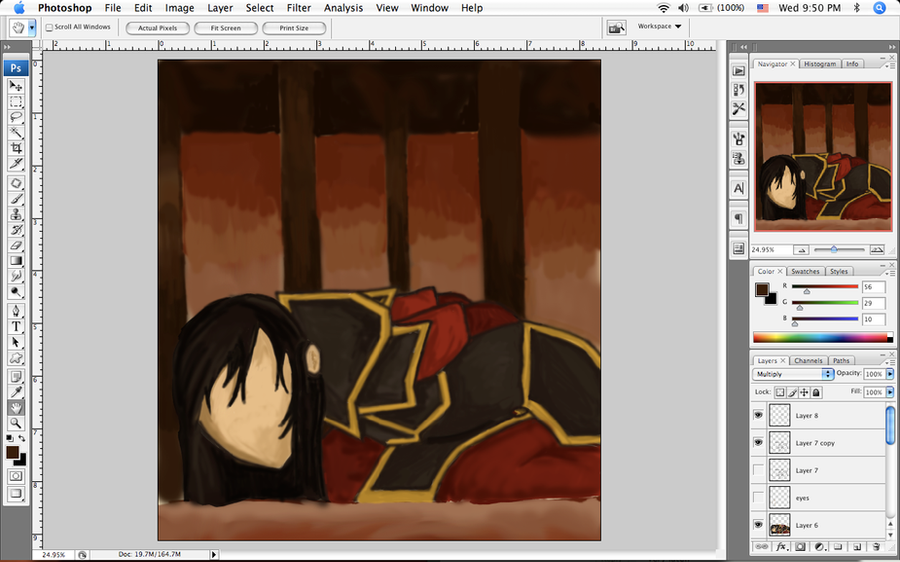The width and height of the screenshot is (900, 562).
Task: Open the Tool Presets panel icon
Action: coord(739,108)
